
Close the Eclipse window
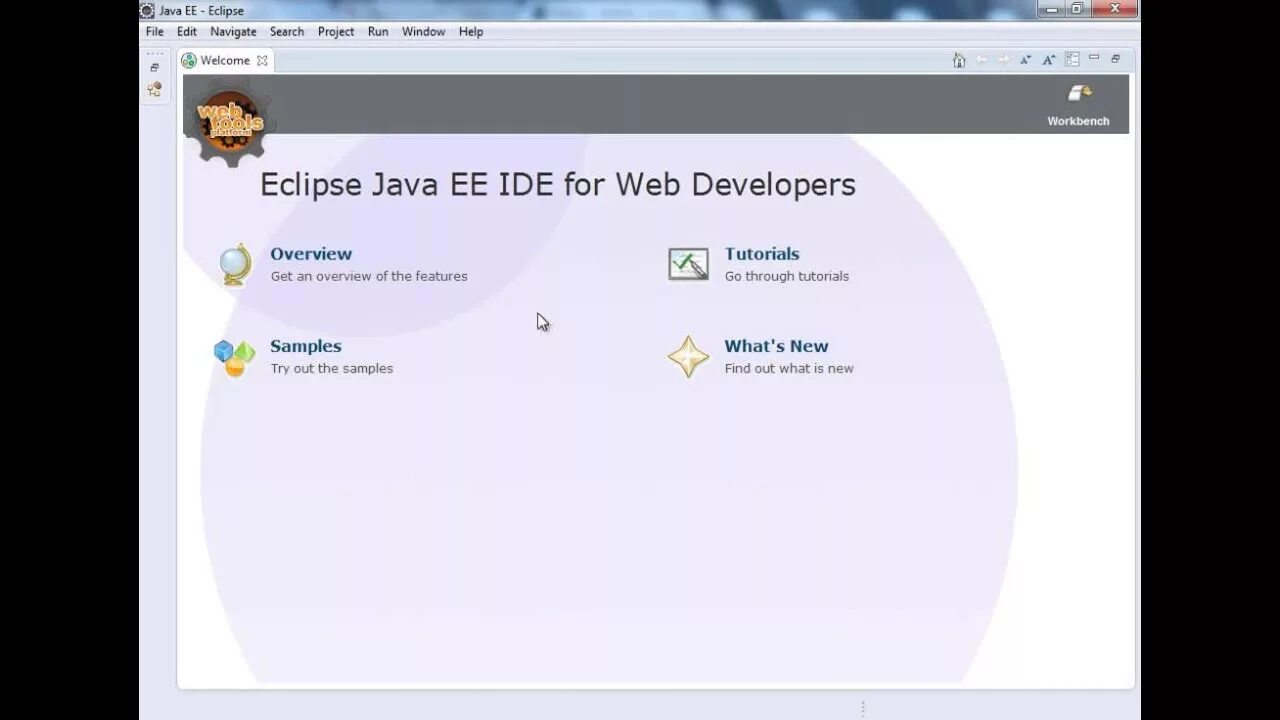tap(1114, 9)
